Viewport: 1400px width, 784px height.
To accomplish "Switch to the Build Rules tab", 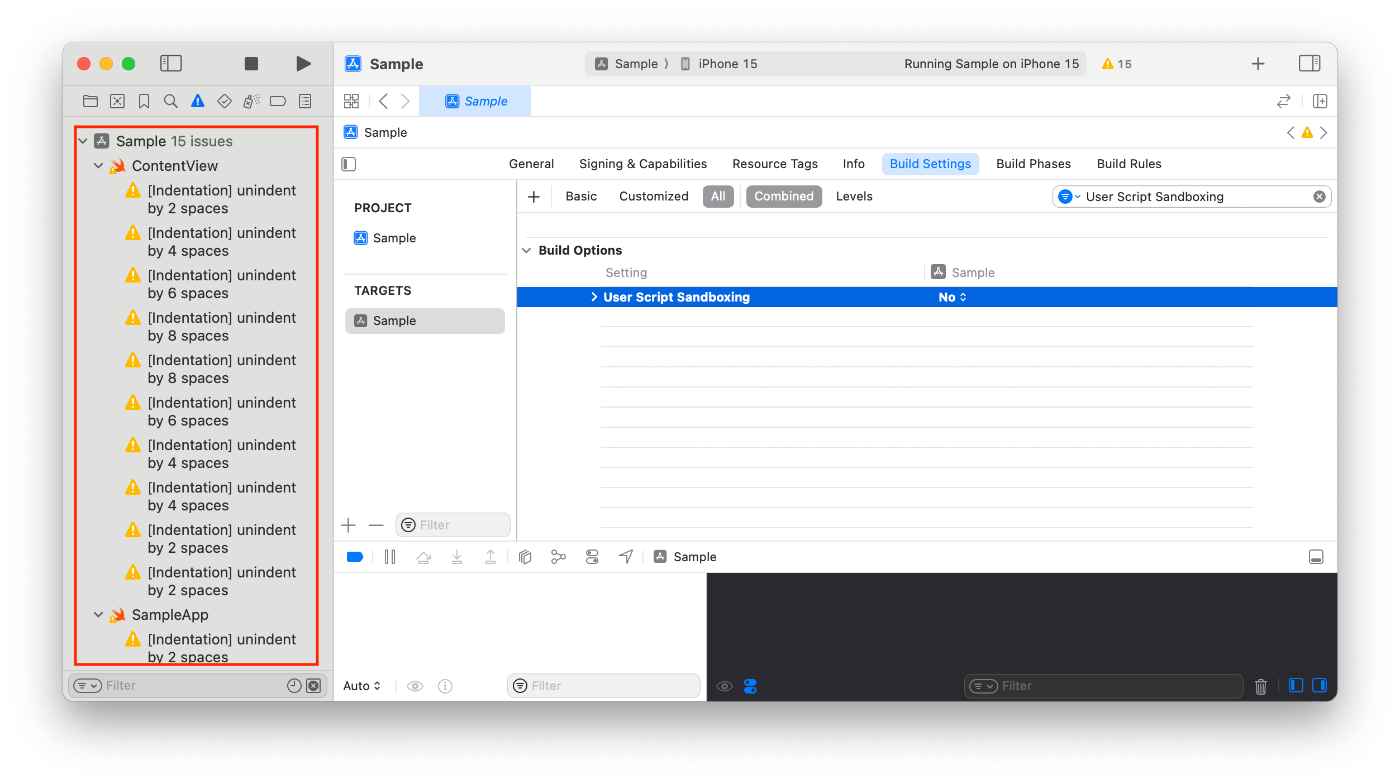I will click(1129, 164).
